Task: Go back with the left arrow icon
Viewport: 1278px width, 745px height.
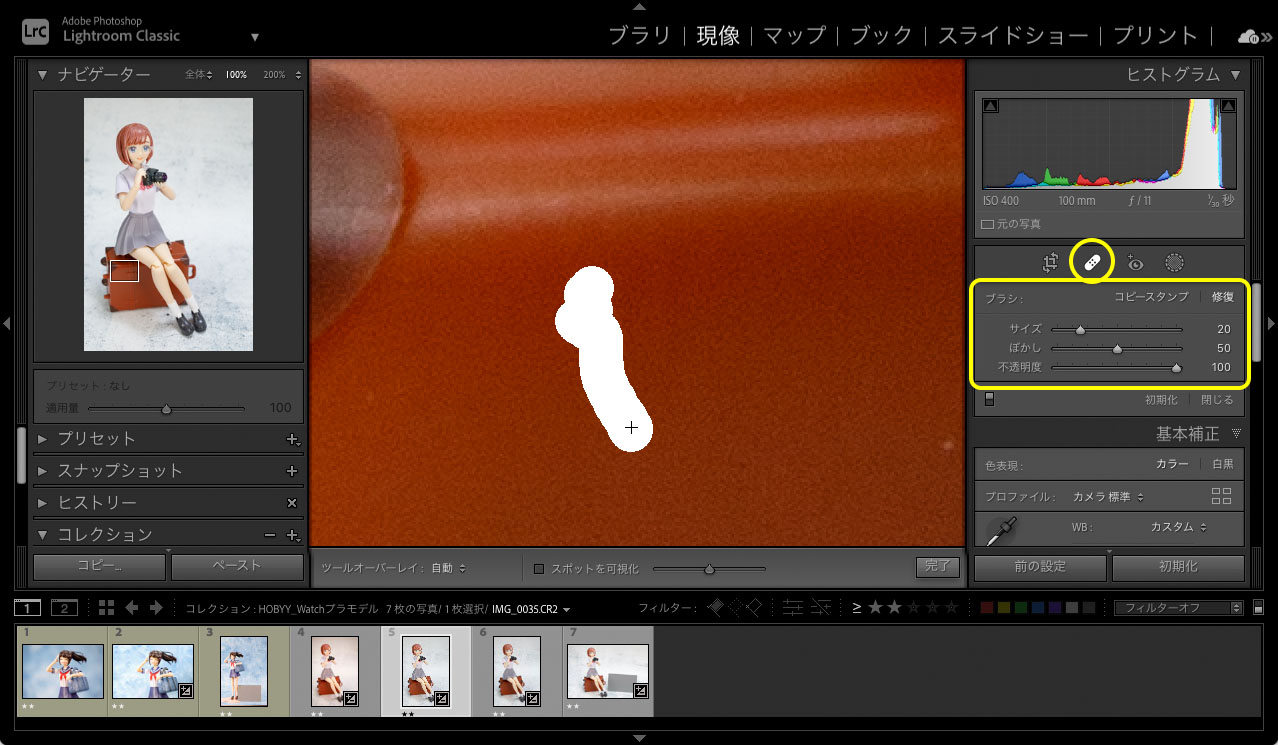Action: 131,608
